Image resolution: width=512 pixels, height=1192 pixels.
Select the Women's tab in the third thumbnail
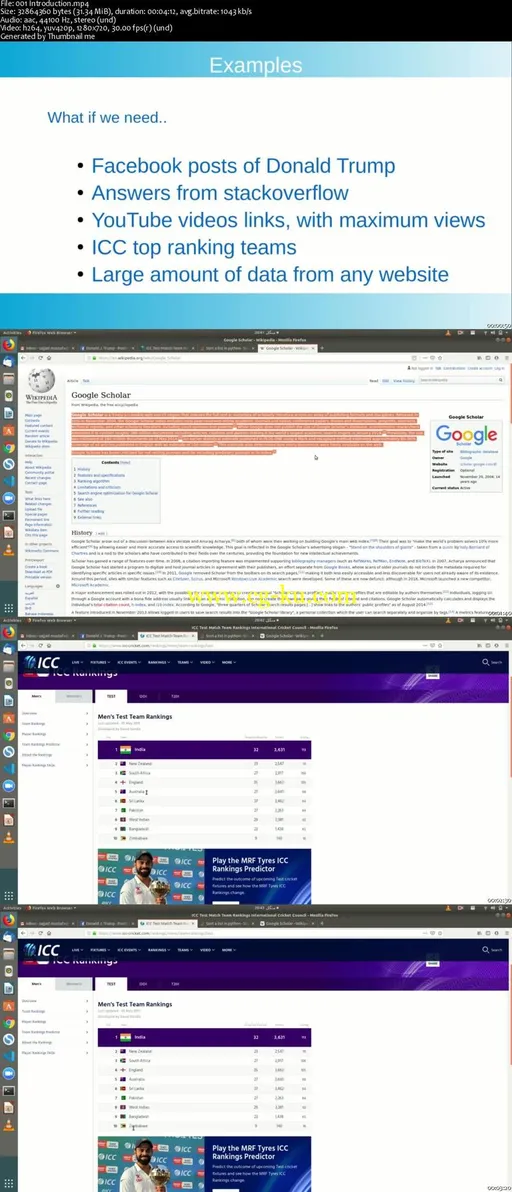click(73, 696)
